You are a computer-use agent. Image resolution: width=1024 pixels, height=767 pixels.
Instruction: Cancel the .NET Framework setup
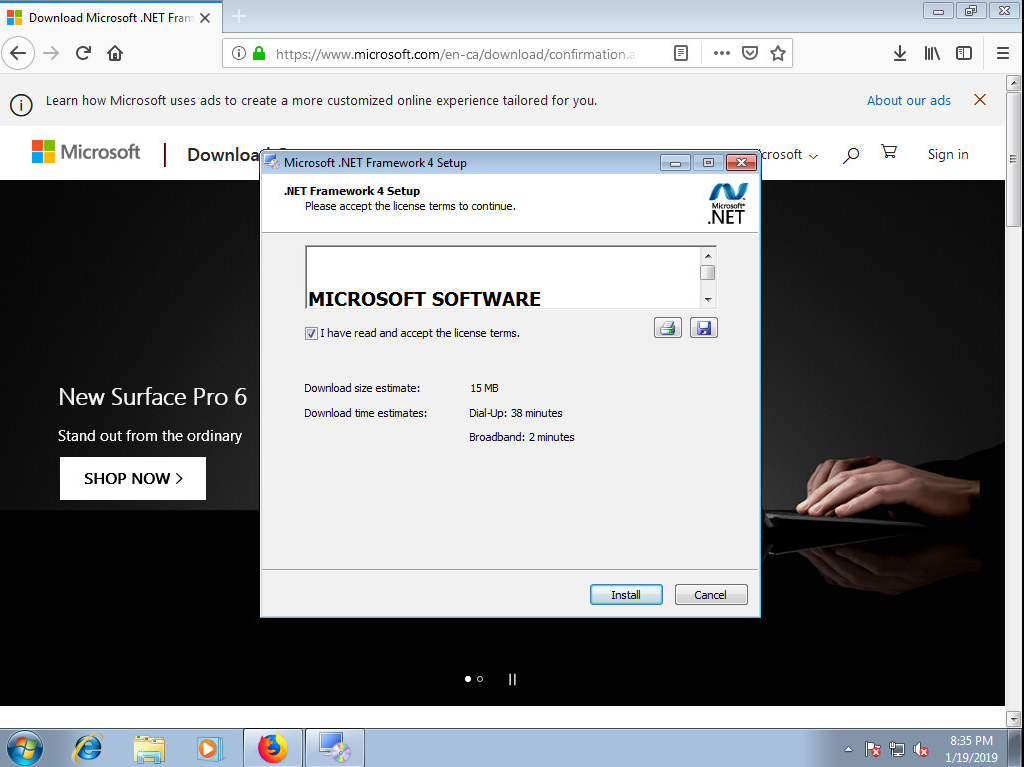(x=711, y=595)
